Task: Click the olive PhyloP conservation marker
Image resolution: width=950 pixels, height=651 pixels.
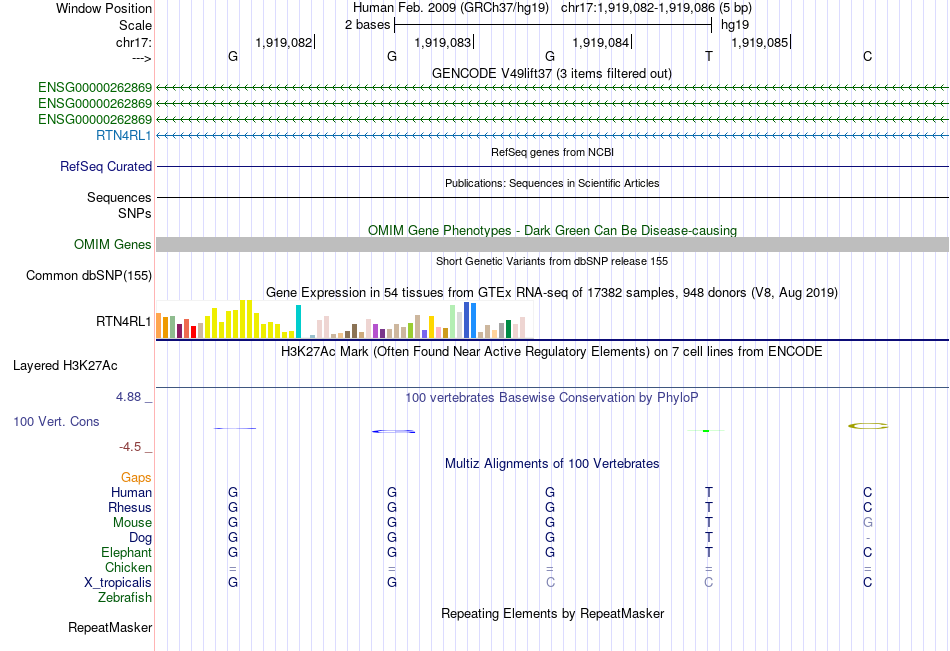Action: tap(868, 426)
